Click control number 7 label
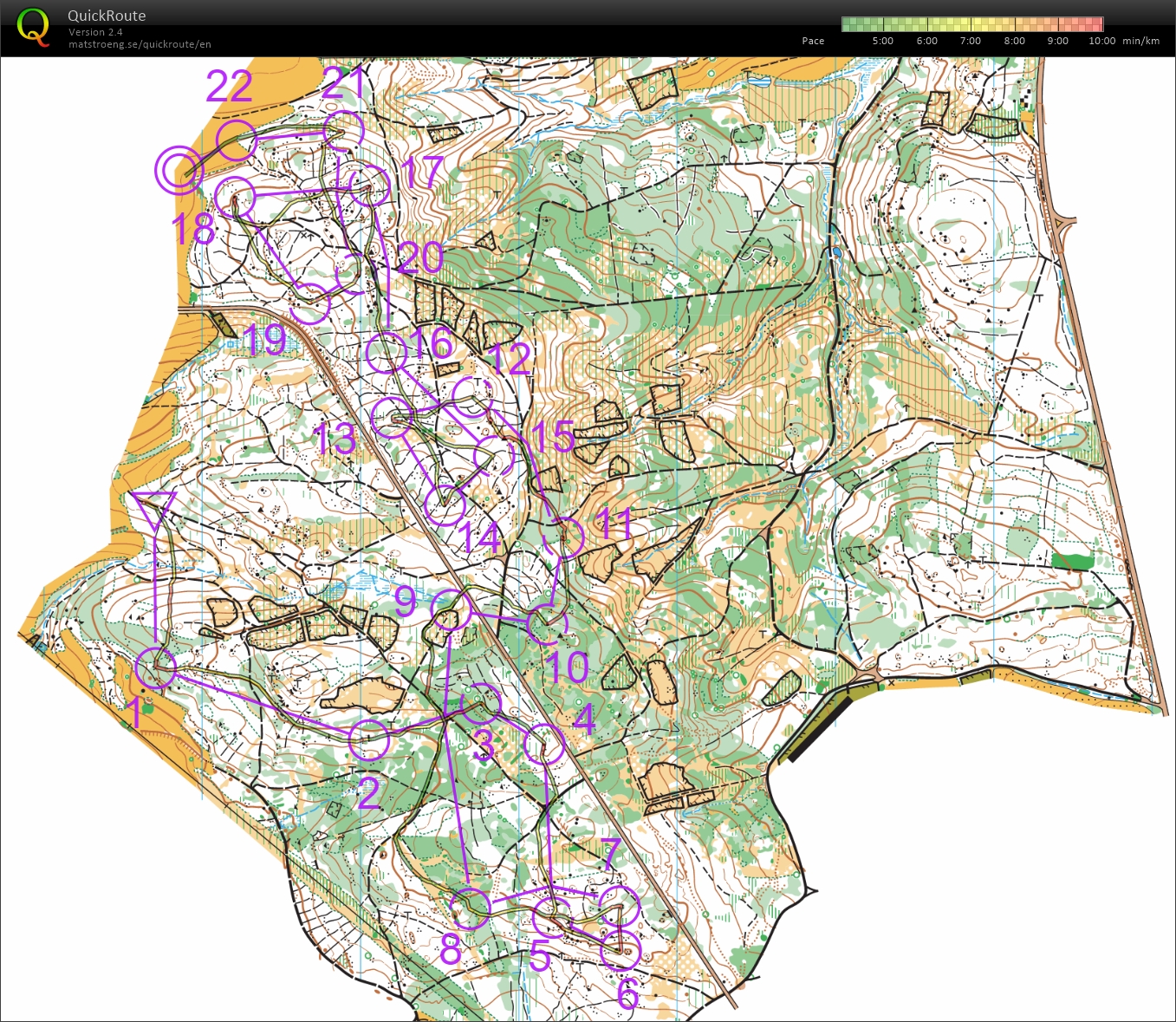Image resolution: width=1176 pixels, height=1022 pixels. pyautogui.click(x=611, y=854)
